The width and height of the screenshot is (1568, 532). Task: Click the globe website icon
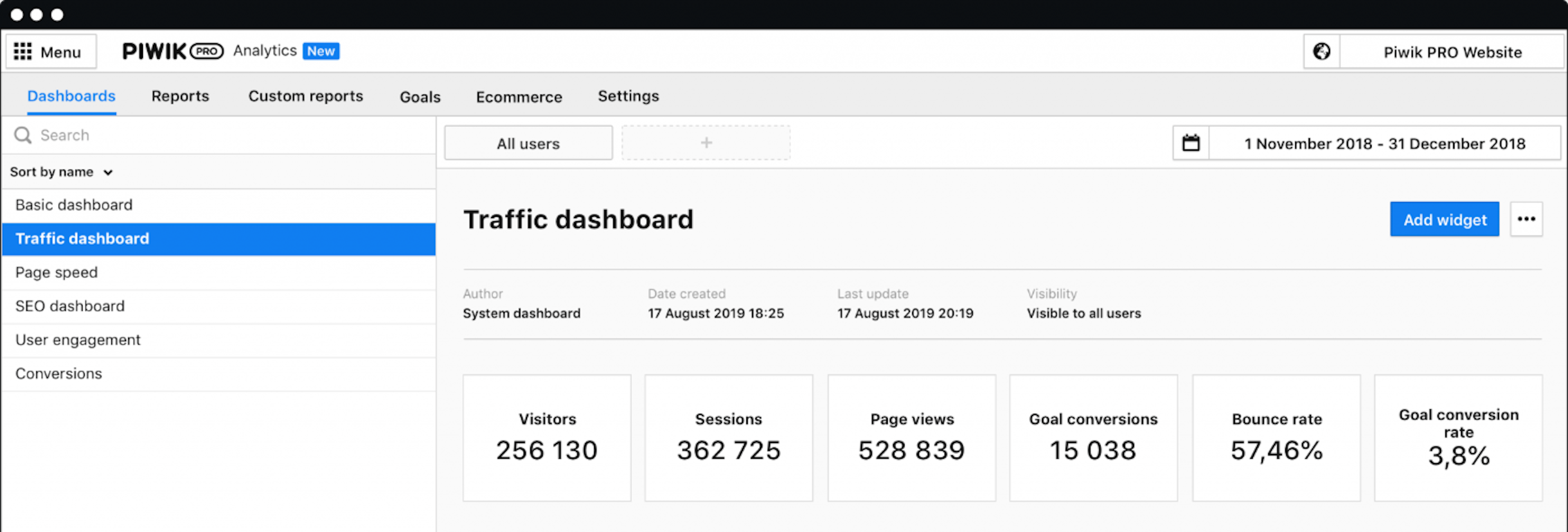point(1321,52)
